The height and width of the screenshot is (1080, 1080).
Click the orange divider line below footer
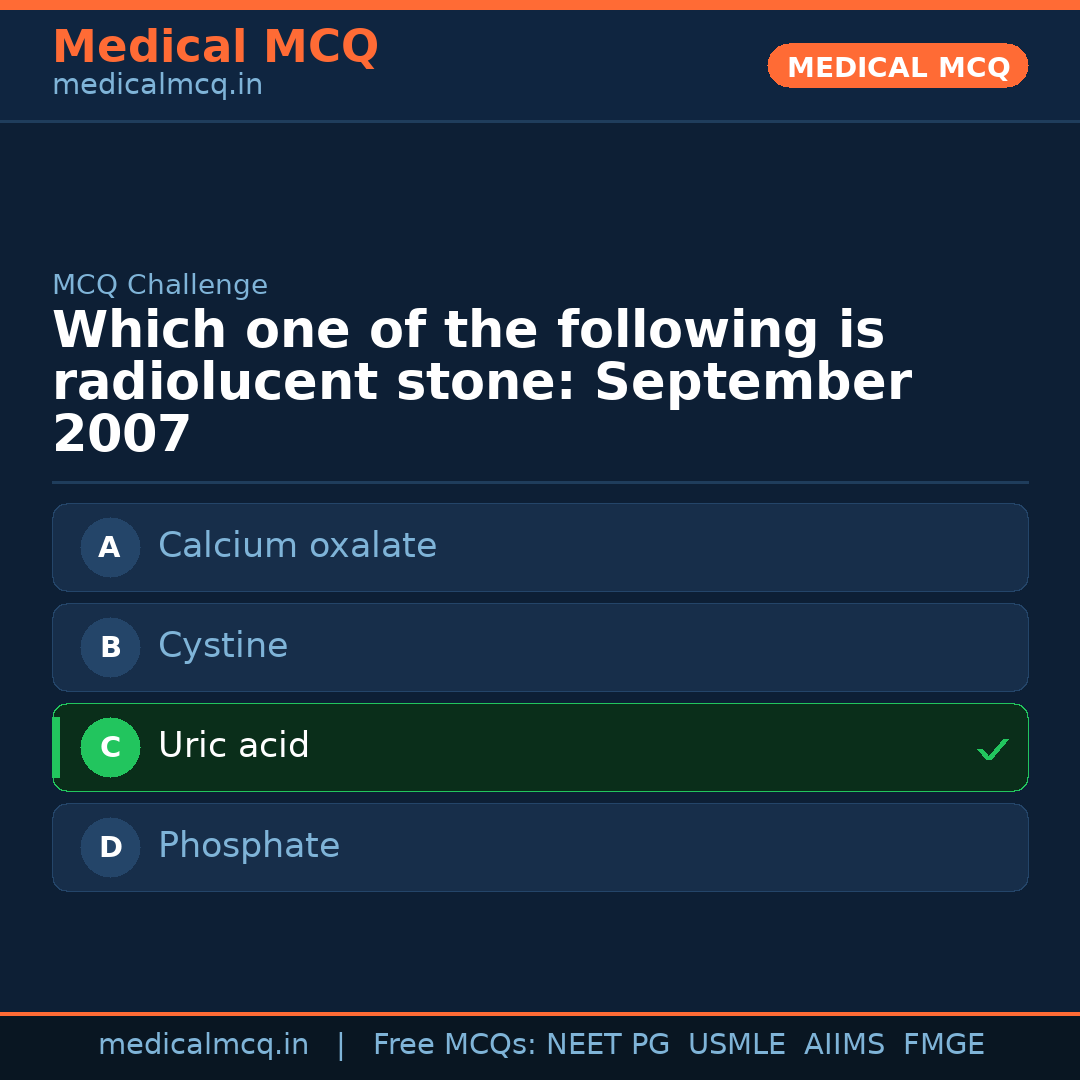(540, 1013)
